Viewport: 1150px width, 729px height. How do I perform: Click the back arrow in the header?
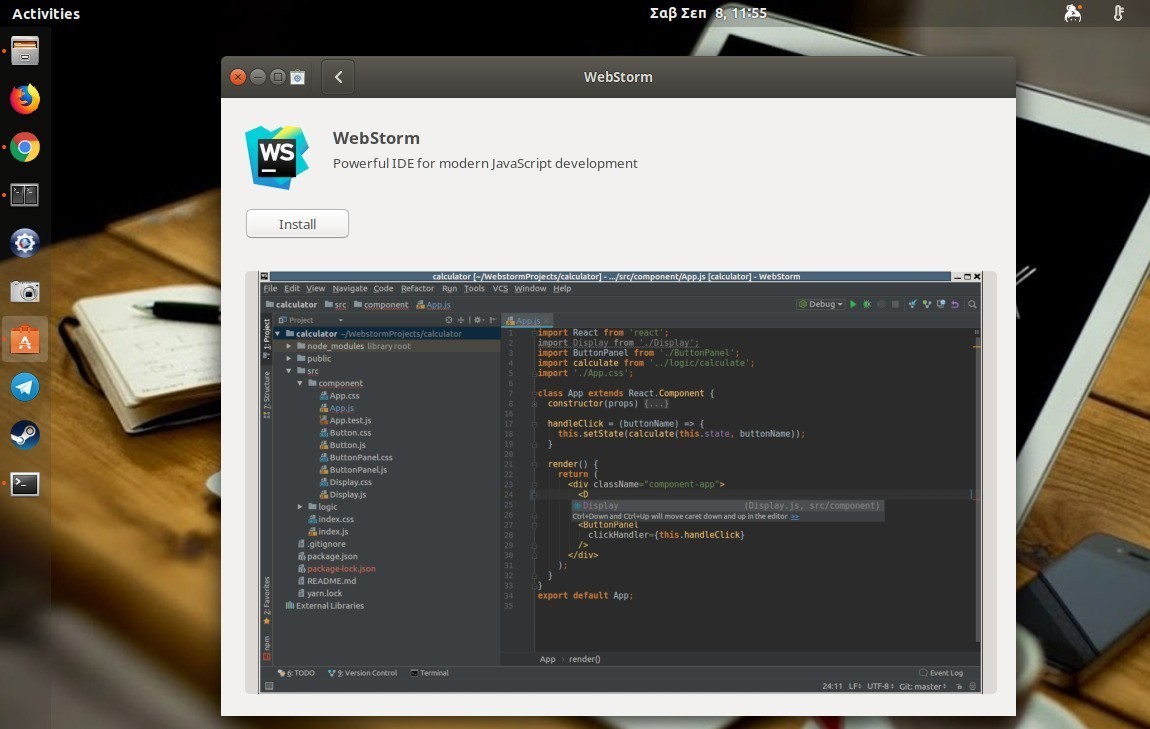point(338,76)
